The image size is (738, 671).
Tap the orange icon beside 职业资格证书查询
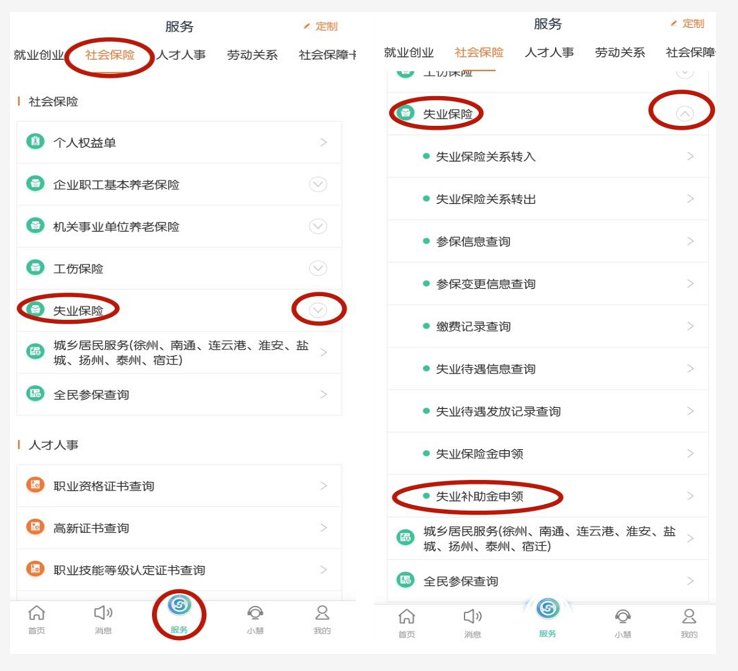35,485
